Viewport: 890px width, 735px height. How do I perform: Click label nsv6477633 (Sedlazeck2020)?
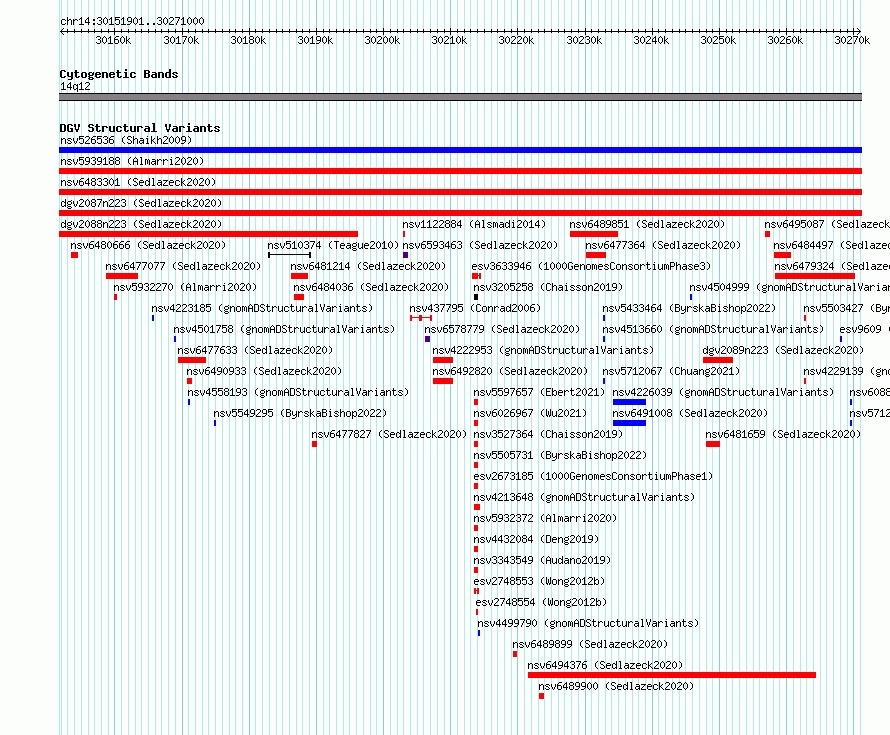255,350
